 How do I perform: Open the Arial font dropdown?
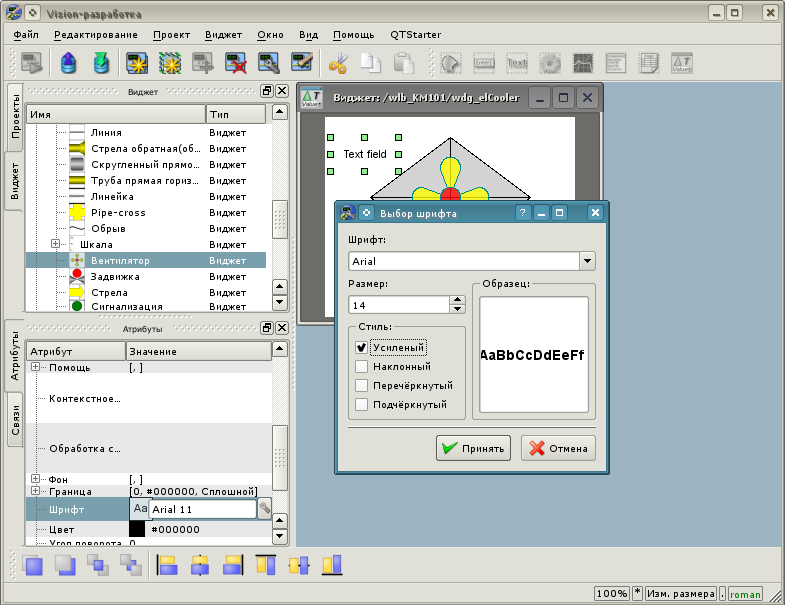587,261
